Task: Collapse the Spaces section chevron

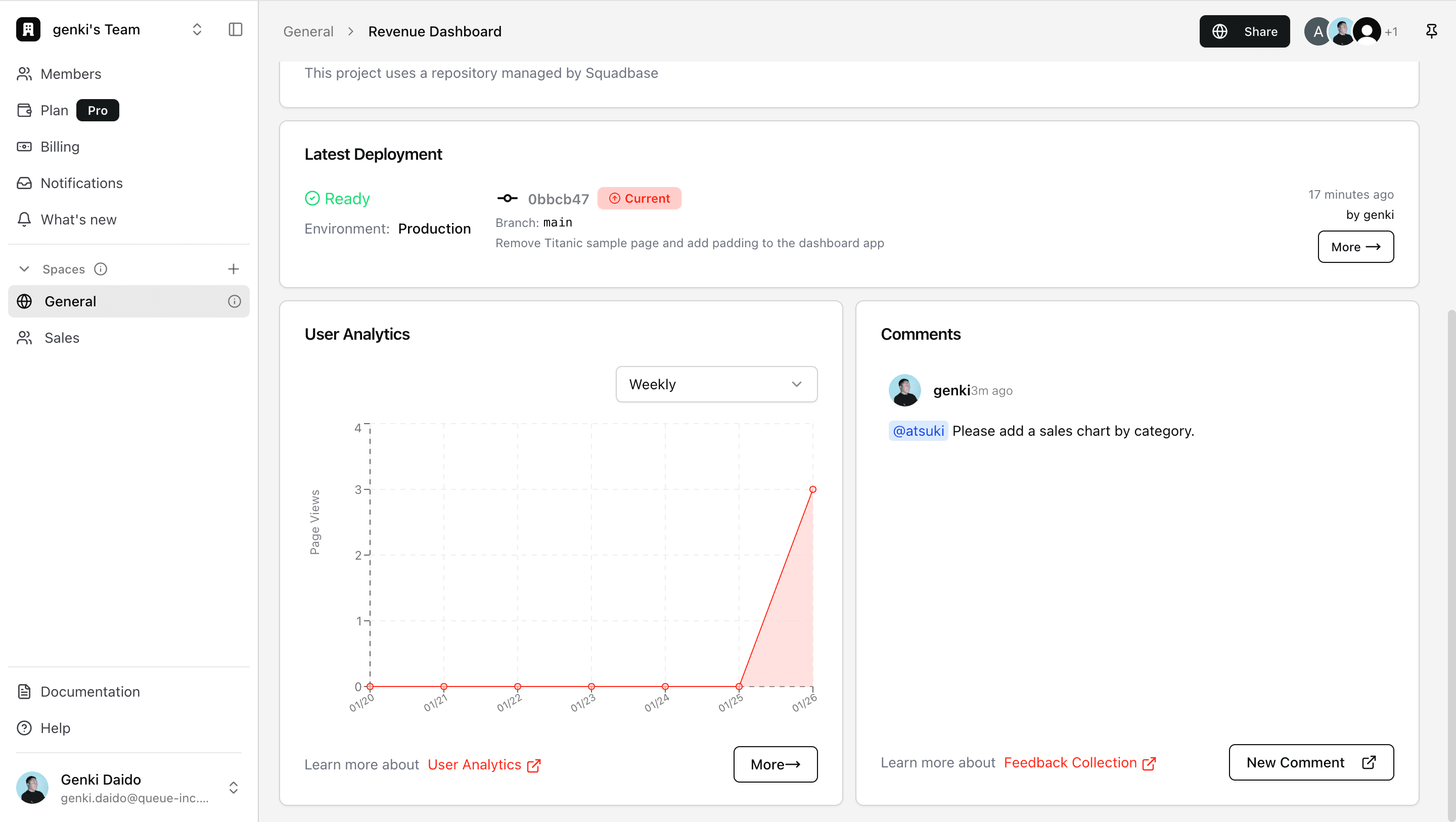Action: point(24,269)
